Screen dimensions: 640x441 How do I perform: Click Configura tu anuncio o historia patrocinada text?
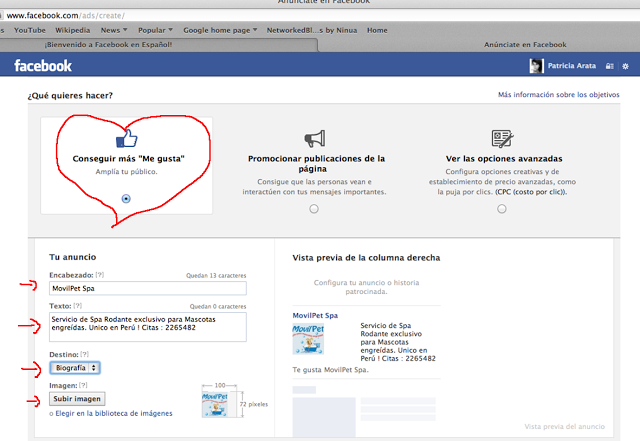(366, 287)
